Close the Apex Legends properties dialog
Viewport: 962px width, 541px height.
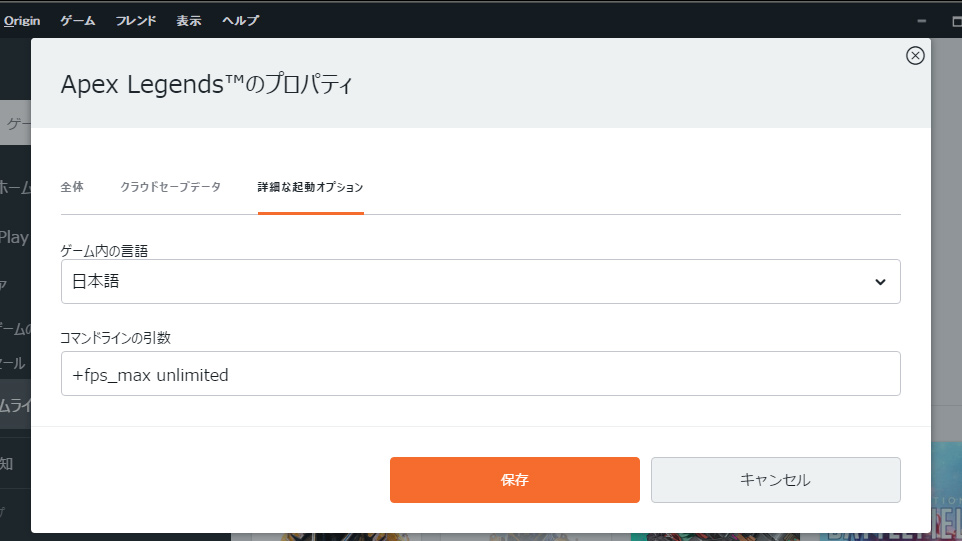(x=914, y=56)
